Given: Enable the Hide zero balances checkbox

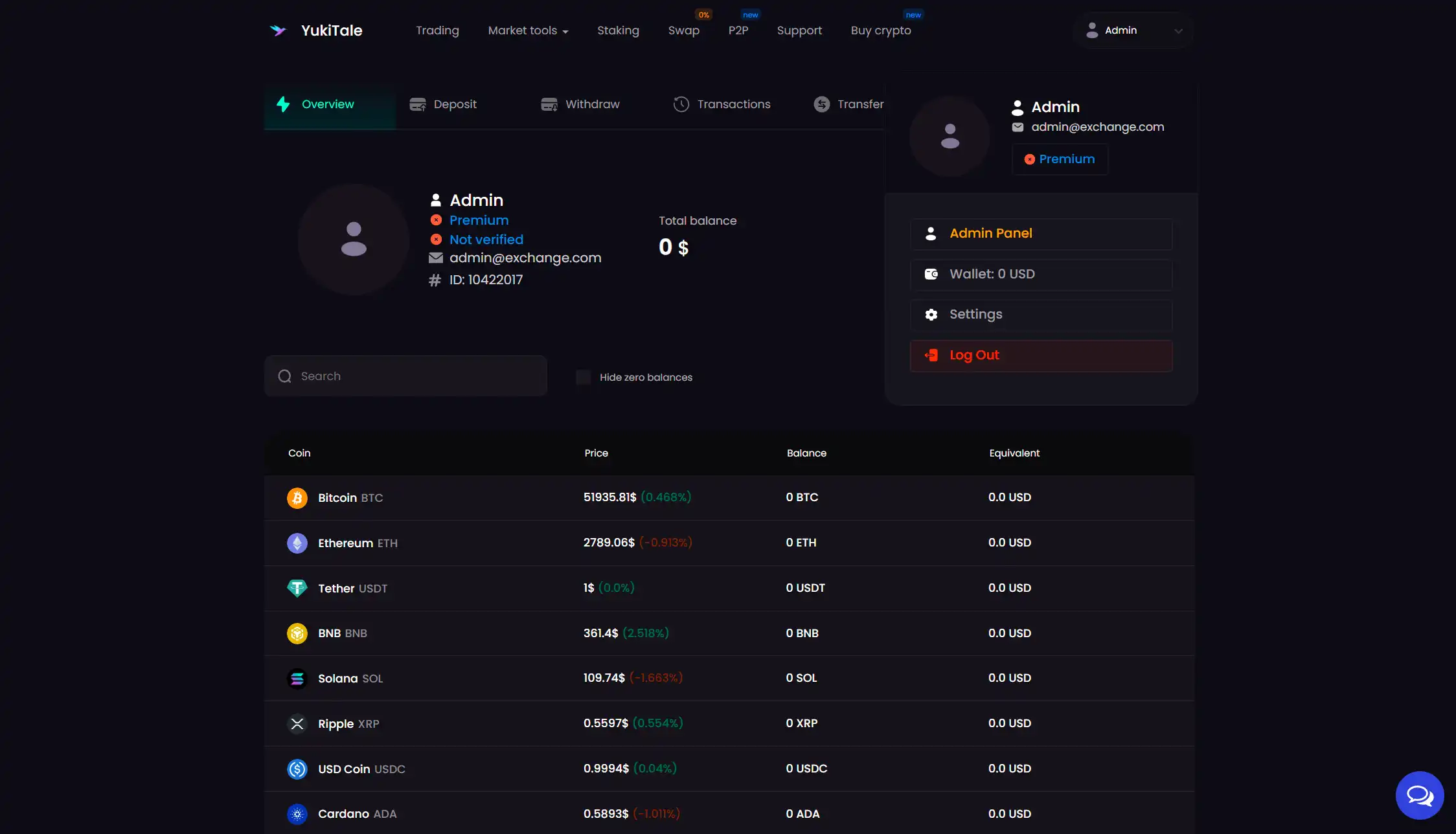Looking at the screenshot, I should [x=584, y=377].
